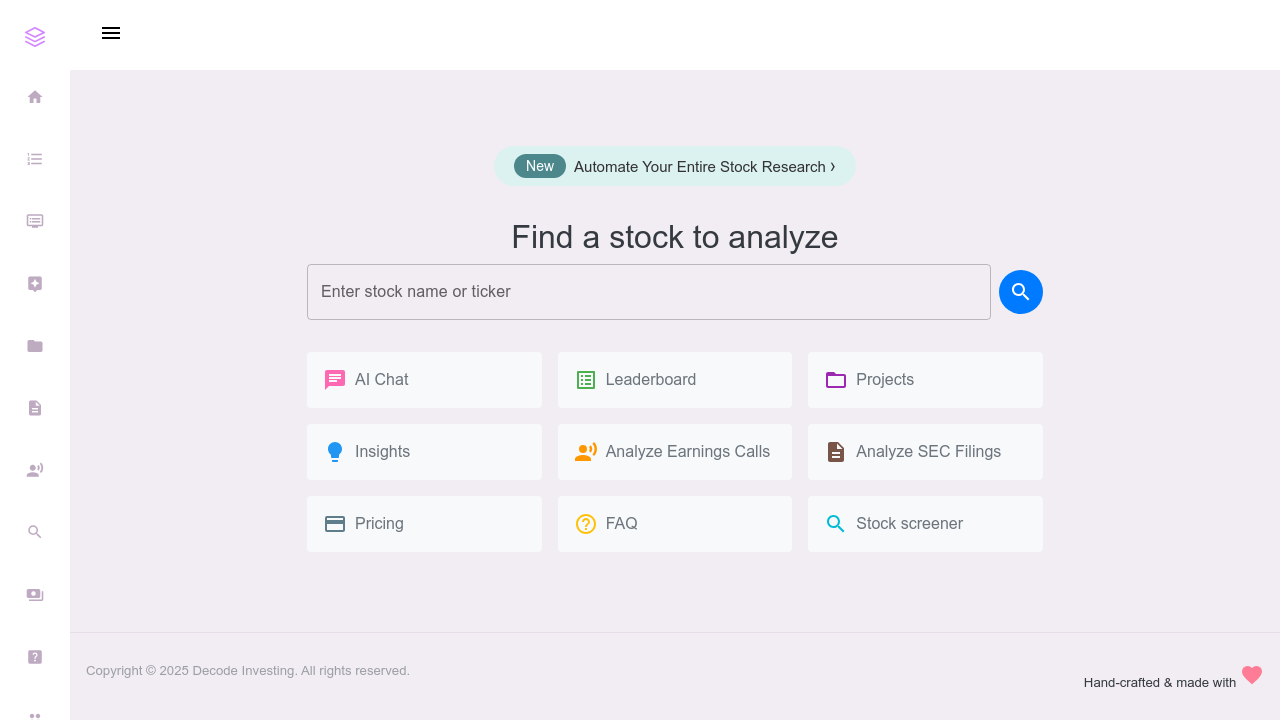Select the Leaderboard list icon in sidebar
The image size is (1280, 720).
coord(35,159)
